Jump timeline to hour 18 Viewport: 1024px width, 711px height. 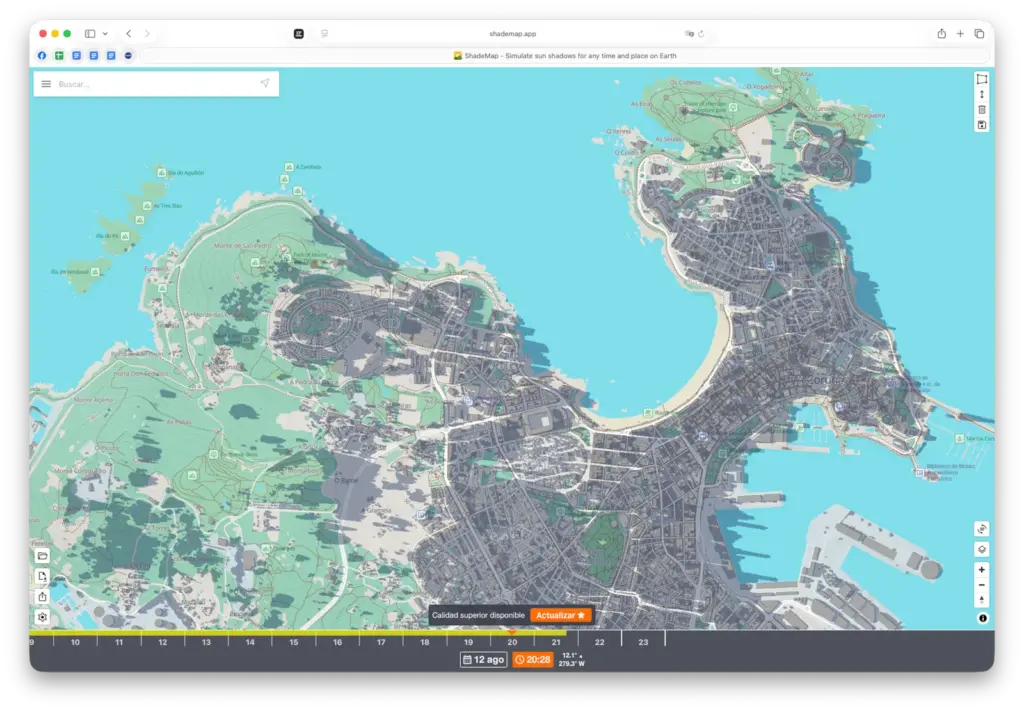tap(424, 642)
